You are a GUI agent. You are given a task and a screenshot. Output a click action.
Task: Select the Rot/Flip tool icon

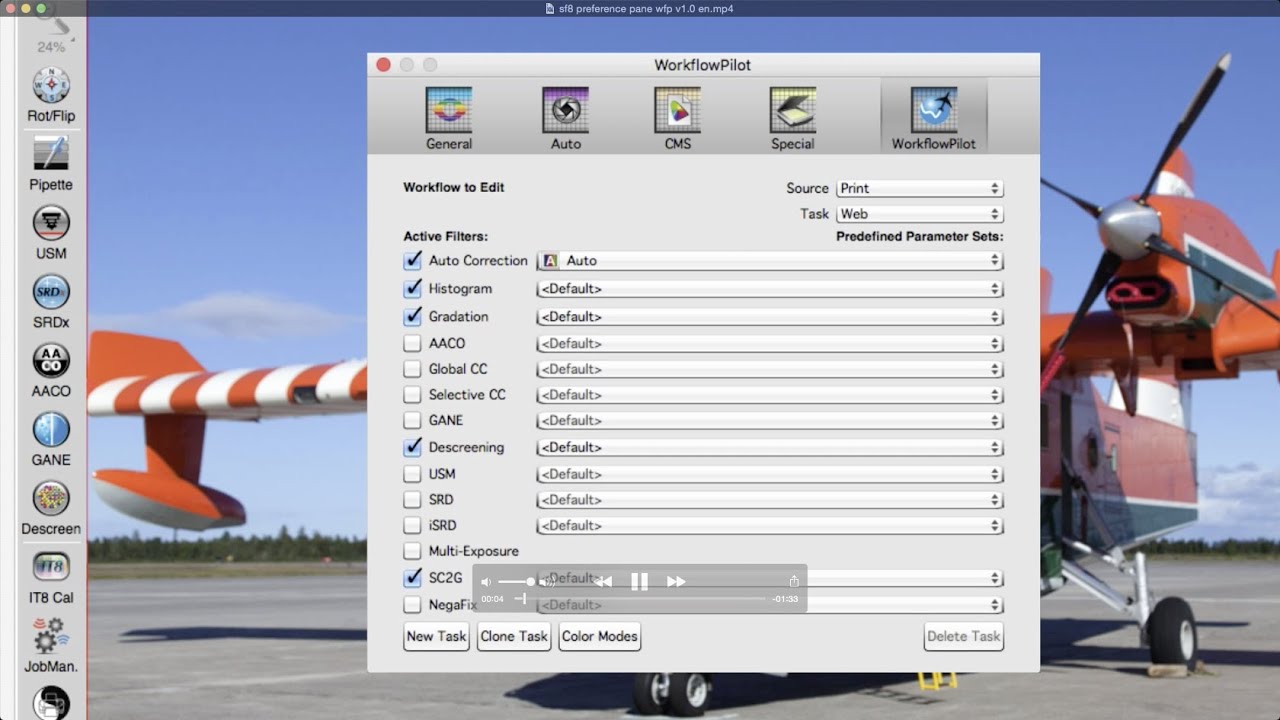pyautogui.click(x=51, y=86)
